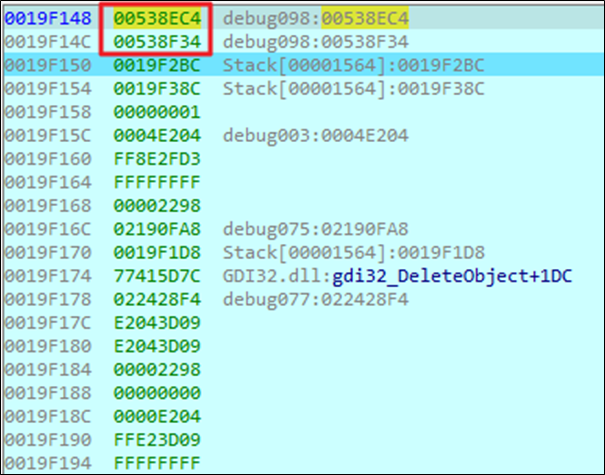Select stack address 0019F184
This screenshot has width=605, height=475.
point(48,369)
